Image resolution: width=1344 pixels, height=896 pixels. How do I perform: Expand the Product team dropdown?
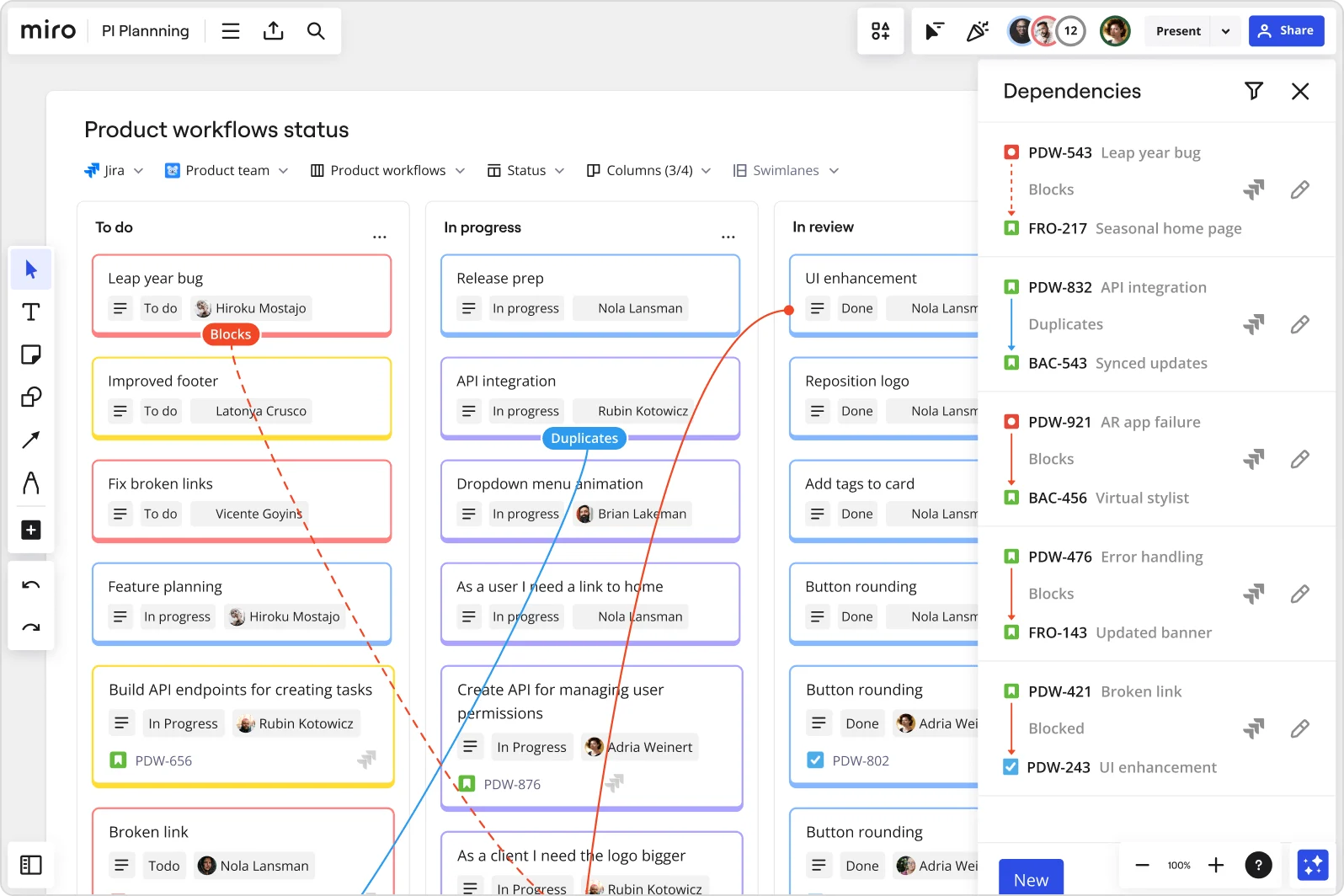coord(227,170)
